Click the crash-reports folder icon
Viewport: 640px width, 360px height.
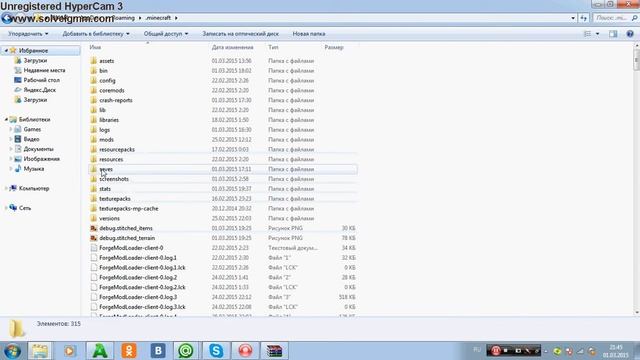[93, 100]
